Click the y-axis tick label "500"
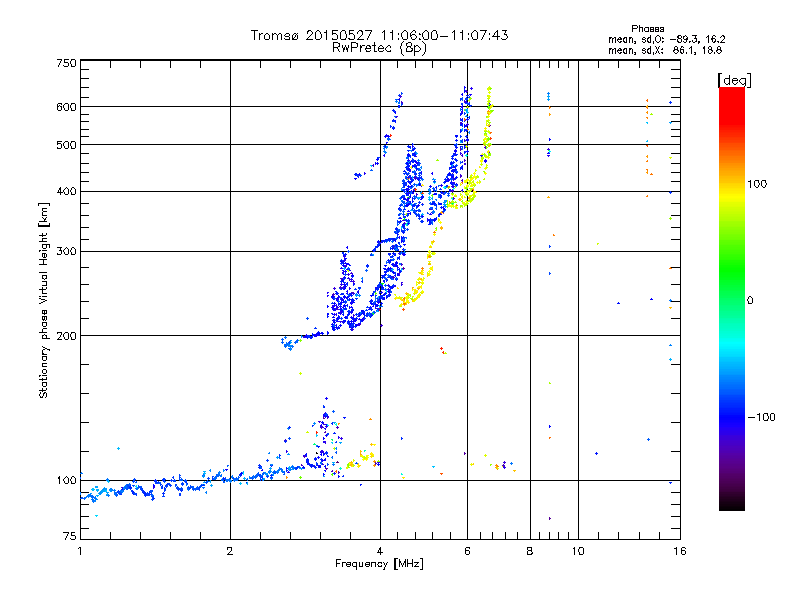 (66, 145)
